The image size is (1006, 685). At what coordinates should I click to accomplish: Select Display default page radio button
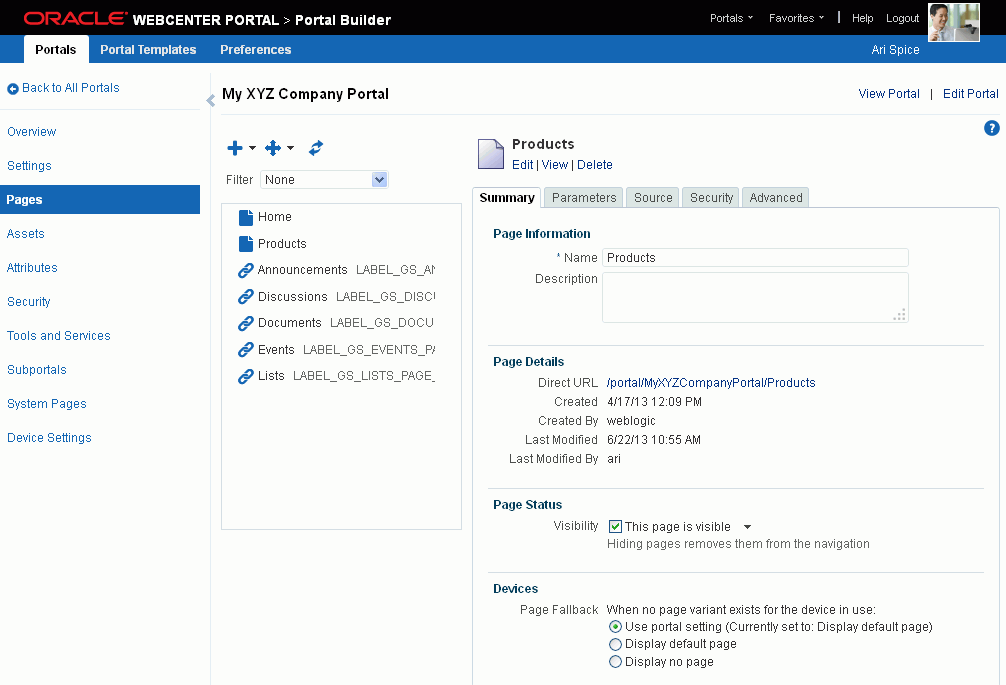(615, 644)
